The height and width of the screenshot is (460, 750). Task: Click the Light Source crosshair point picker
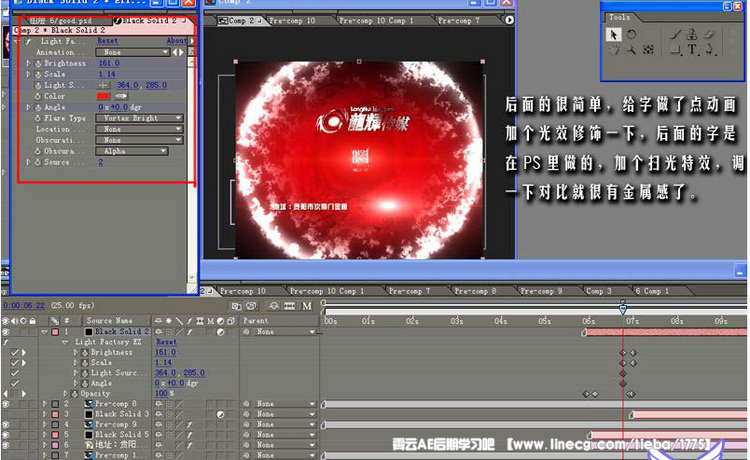pyautogui.click(x=103, y=85)
